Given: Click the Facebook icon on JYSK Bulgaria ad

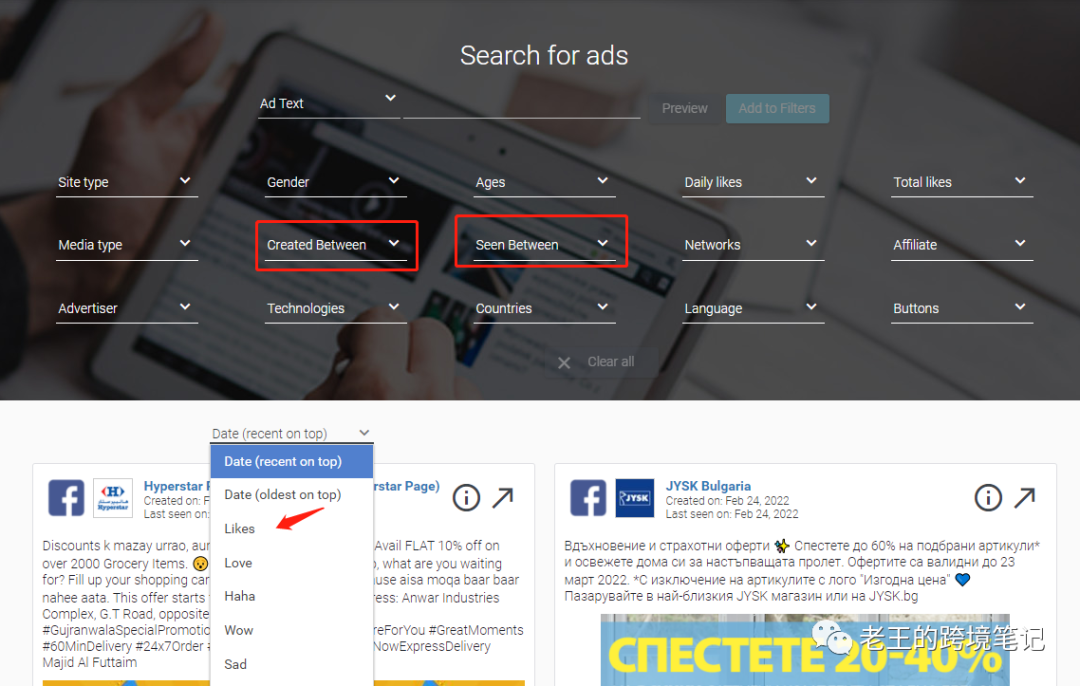Looking at the screenshot, I should point(588,497).
